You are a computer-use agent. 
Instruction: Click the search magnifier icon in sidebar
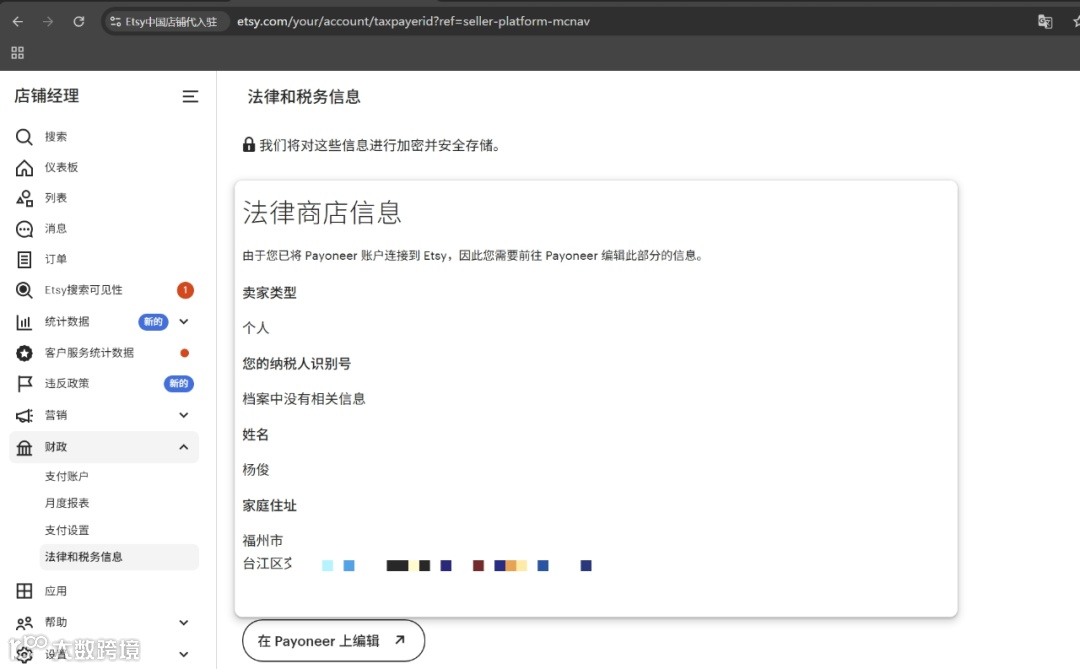tap(24, 137)
